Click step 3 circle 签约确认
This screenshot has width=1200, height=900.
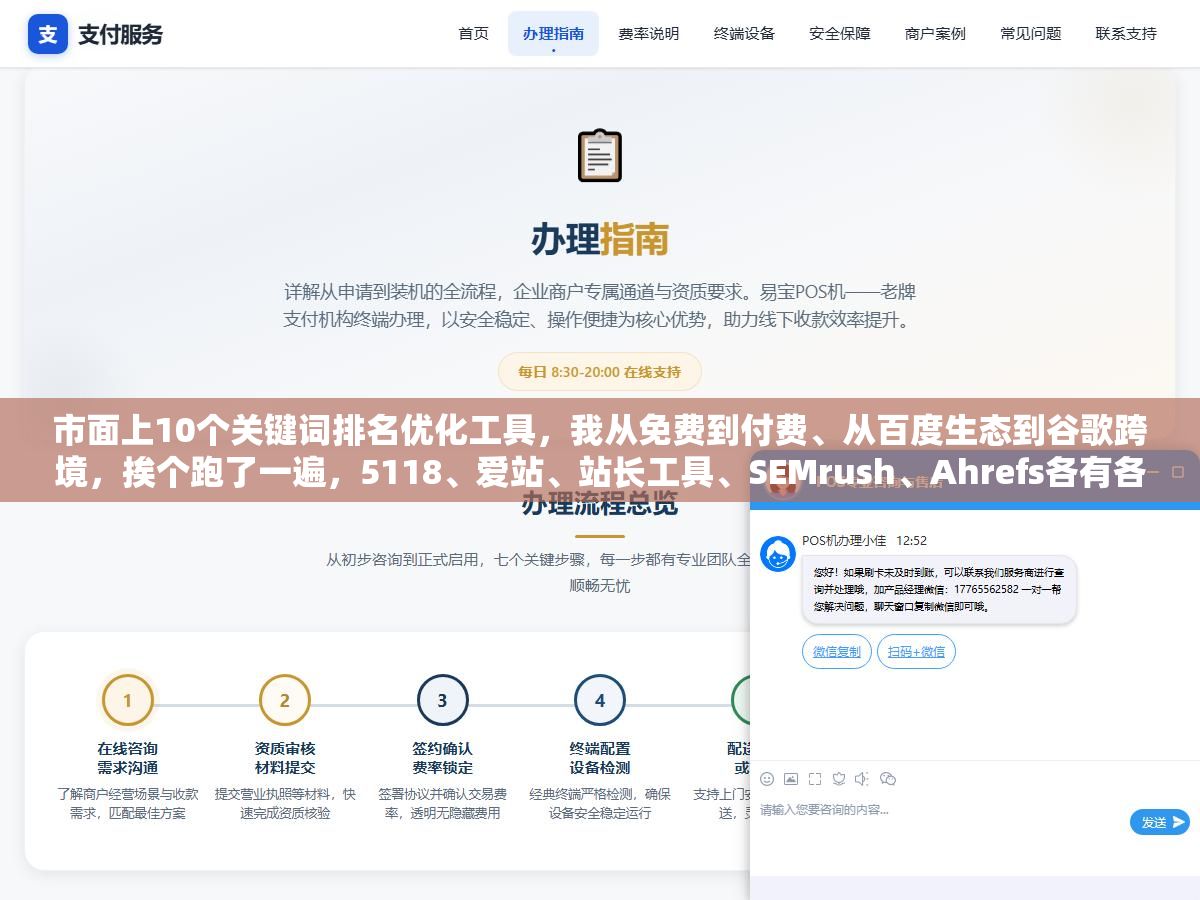pyautogui.click(x=442, y=700)
